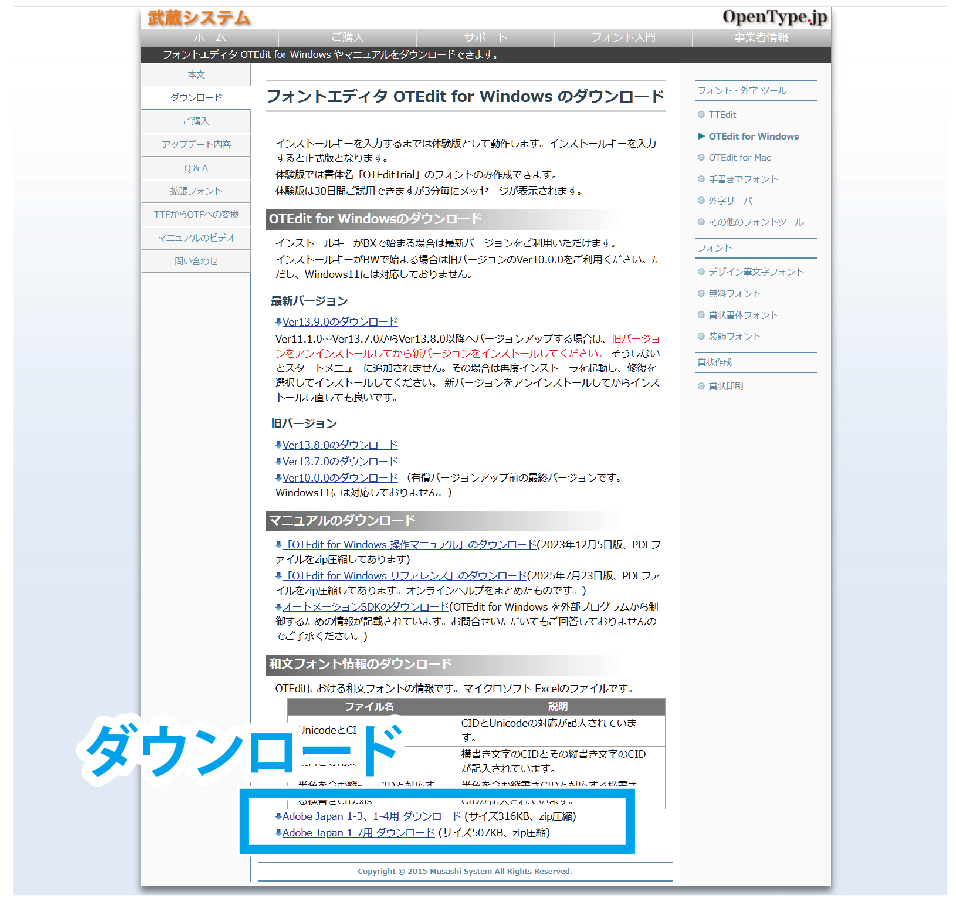Open the ご購入 tab in top navigation
Image resolution: width=956 pixels, height=899 pixels.
coord(348,38)
